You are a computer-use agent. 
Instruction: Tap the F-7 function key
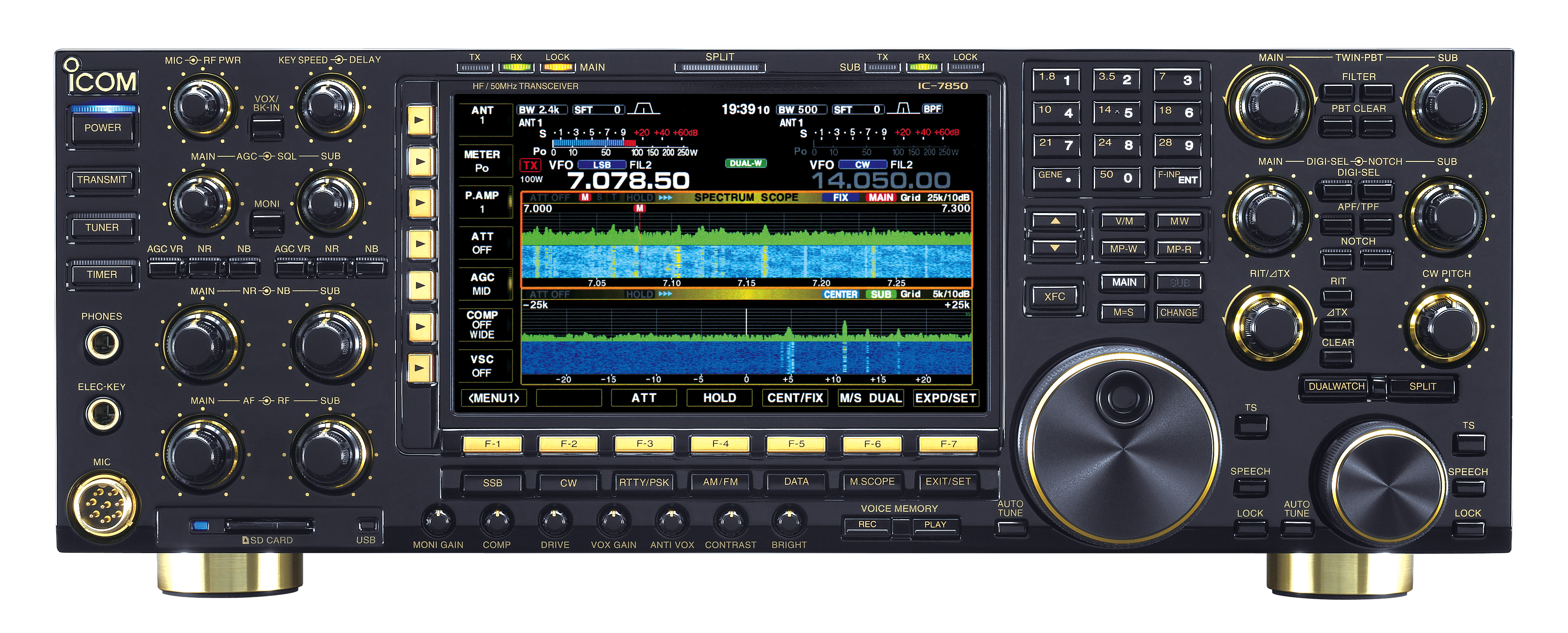click(x=948, y=444)
